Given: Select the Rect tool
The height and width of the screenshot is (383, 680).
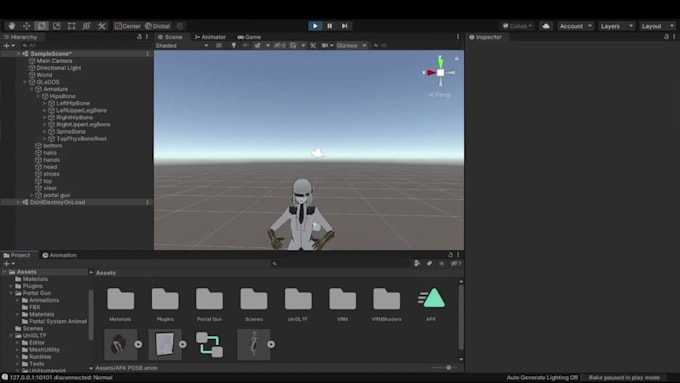Looking at the screenshot, I should coord(72,26).
